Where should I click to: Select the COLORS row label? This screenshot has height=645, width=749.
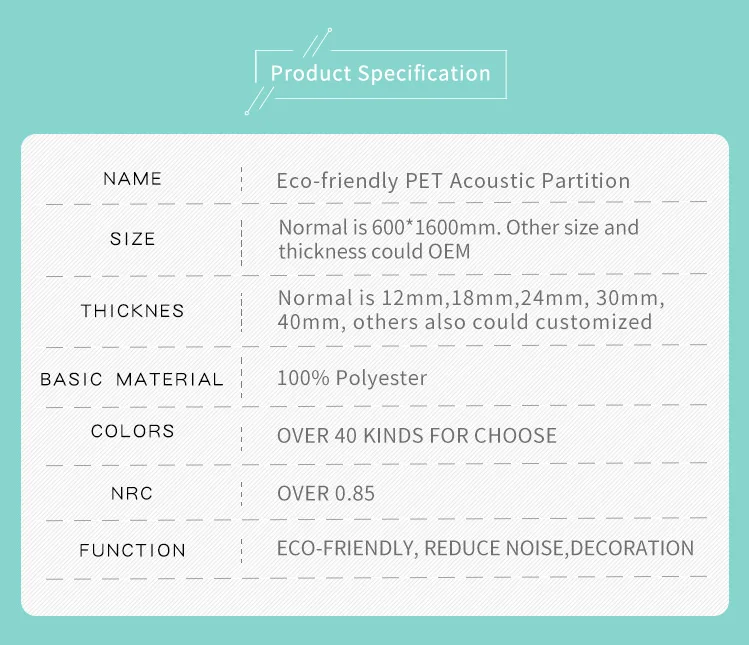133,432
